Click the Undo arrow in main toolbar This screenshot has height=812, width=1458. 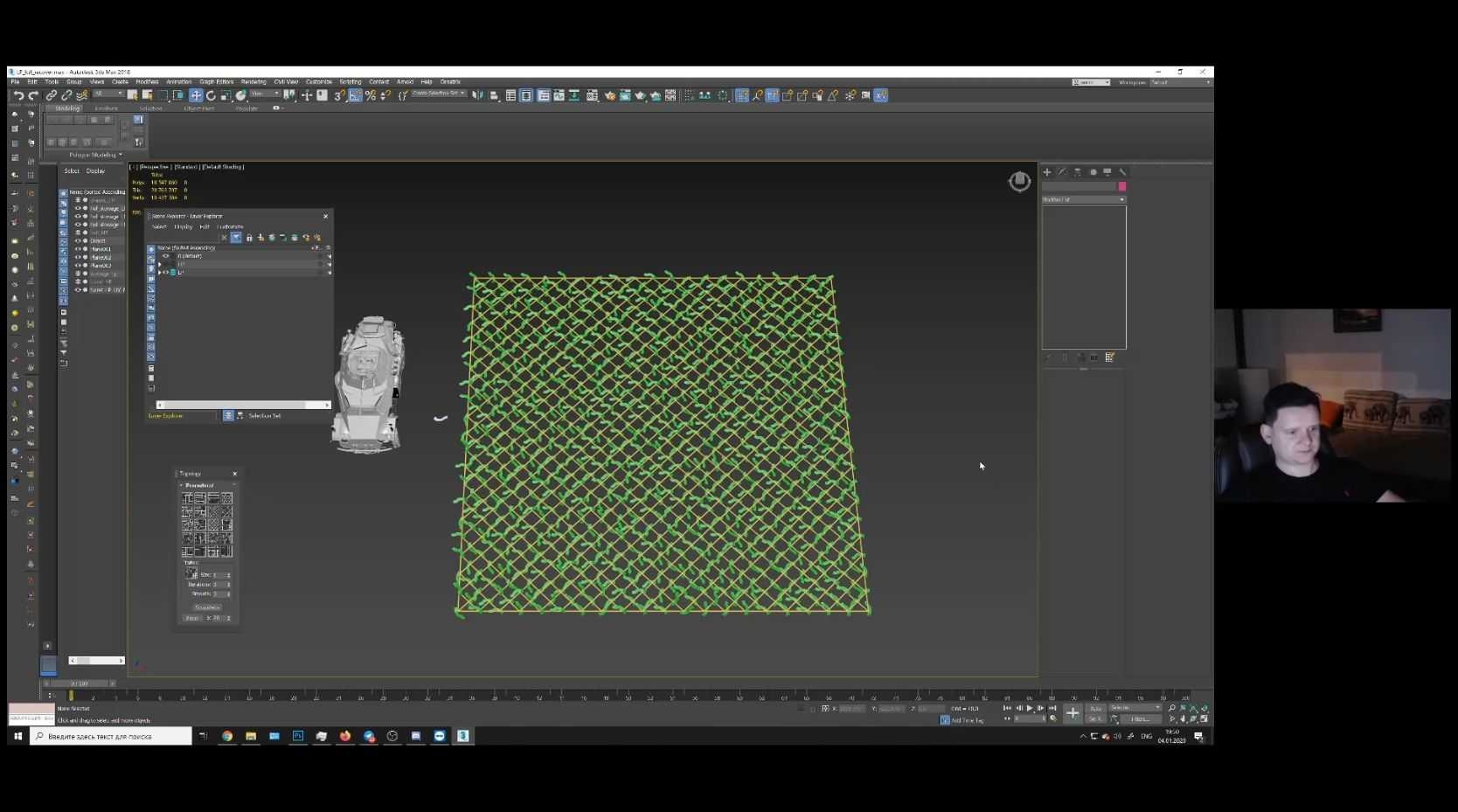tap(18, 95)
